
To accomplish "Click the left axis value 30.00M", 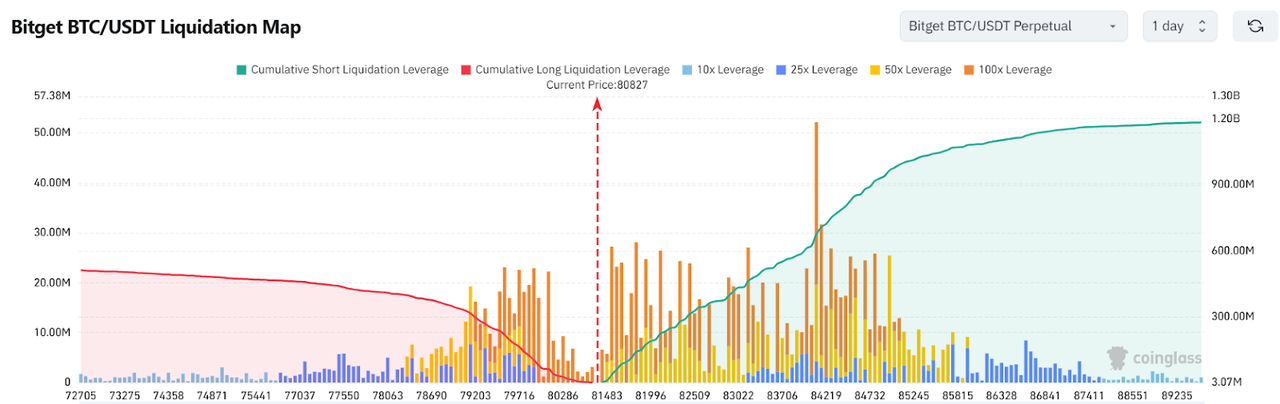I will (51, 232).
